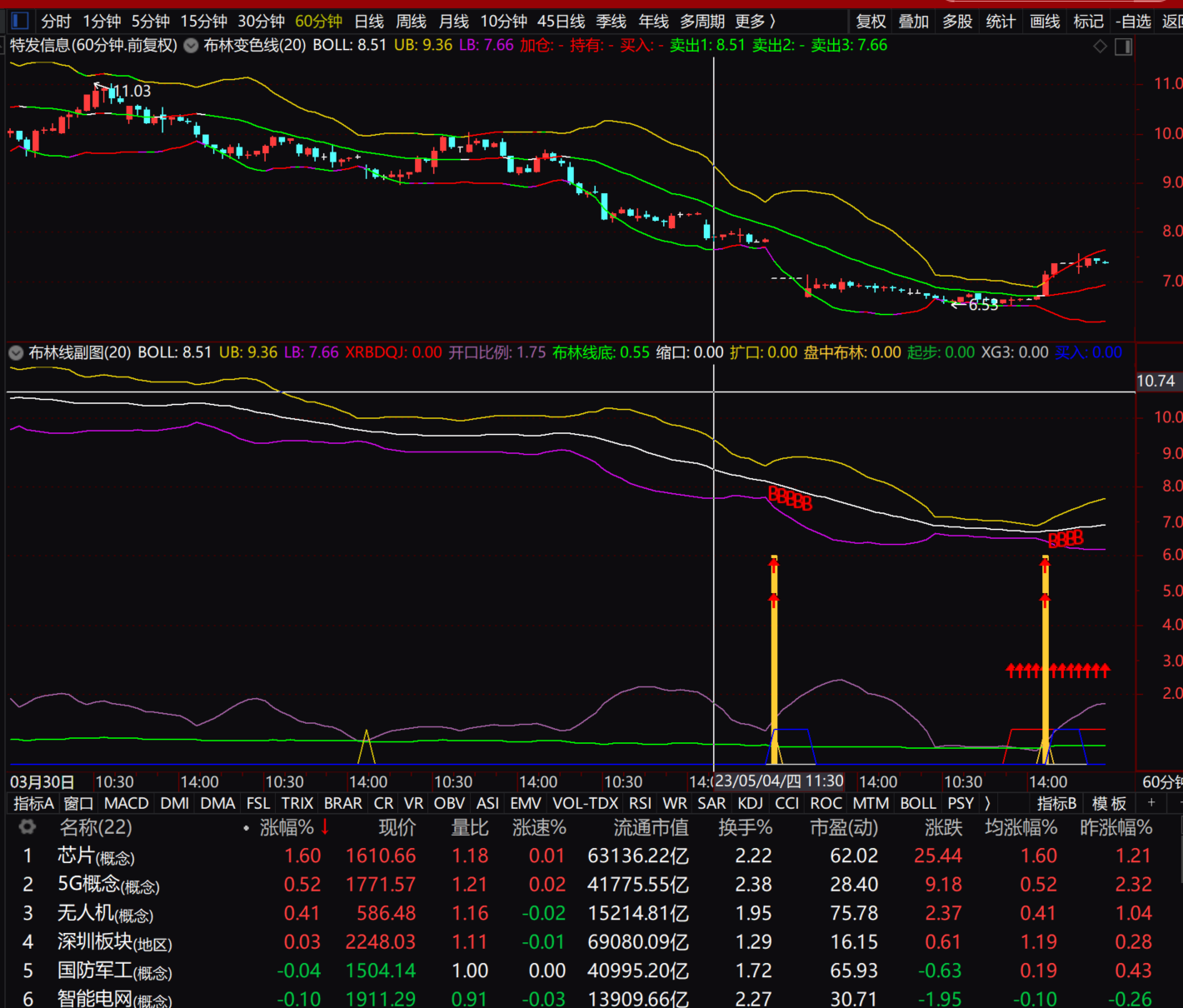Apply the CCI indicator
Screen dimensions: 1183x1008
786,803
